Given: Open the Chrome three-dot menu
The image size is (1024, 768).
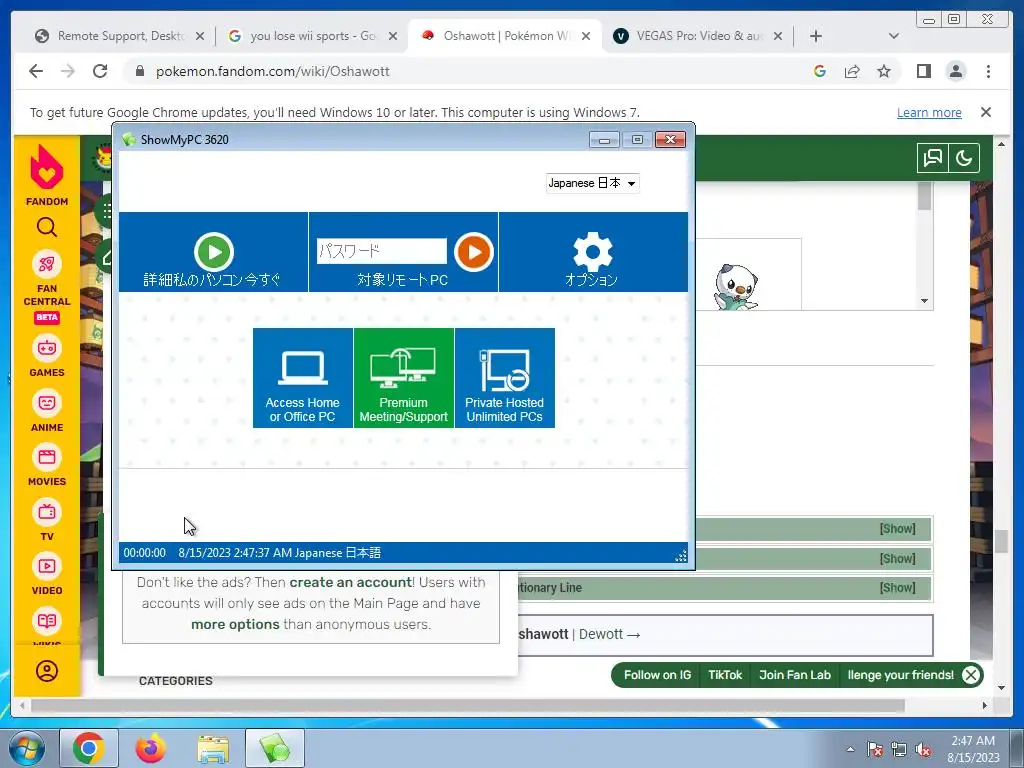Looking at the screenshot, I should pyautogui.click(x=988, y=71).
